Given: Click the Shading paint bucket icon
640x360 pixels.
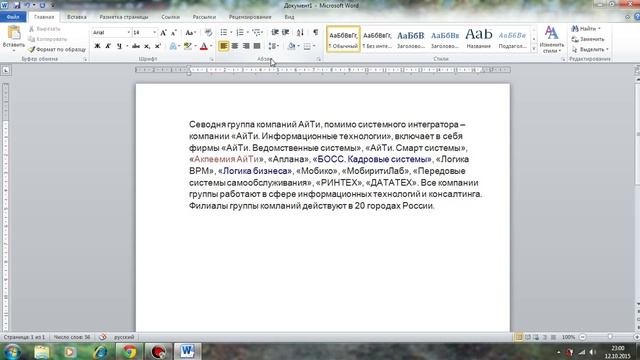Looking at the screenshot, I should point(291,46).
